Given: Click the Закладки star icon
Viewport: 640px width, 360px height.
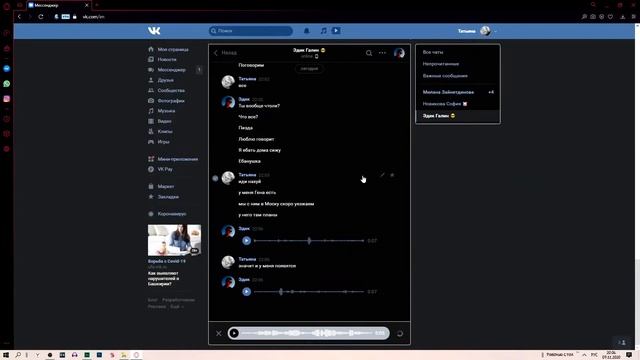Looking at the screenshot, I should [151, 196].
